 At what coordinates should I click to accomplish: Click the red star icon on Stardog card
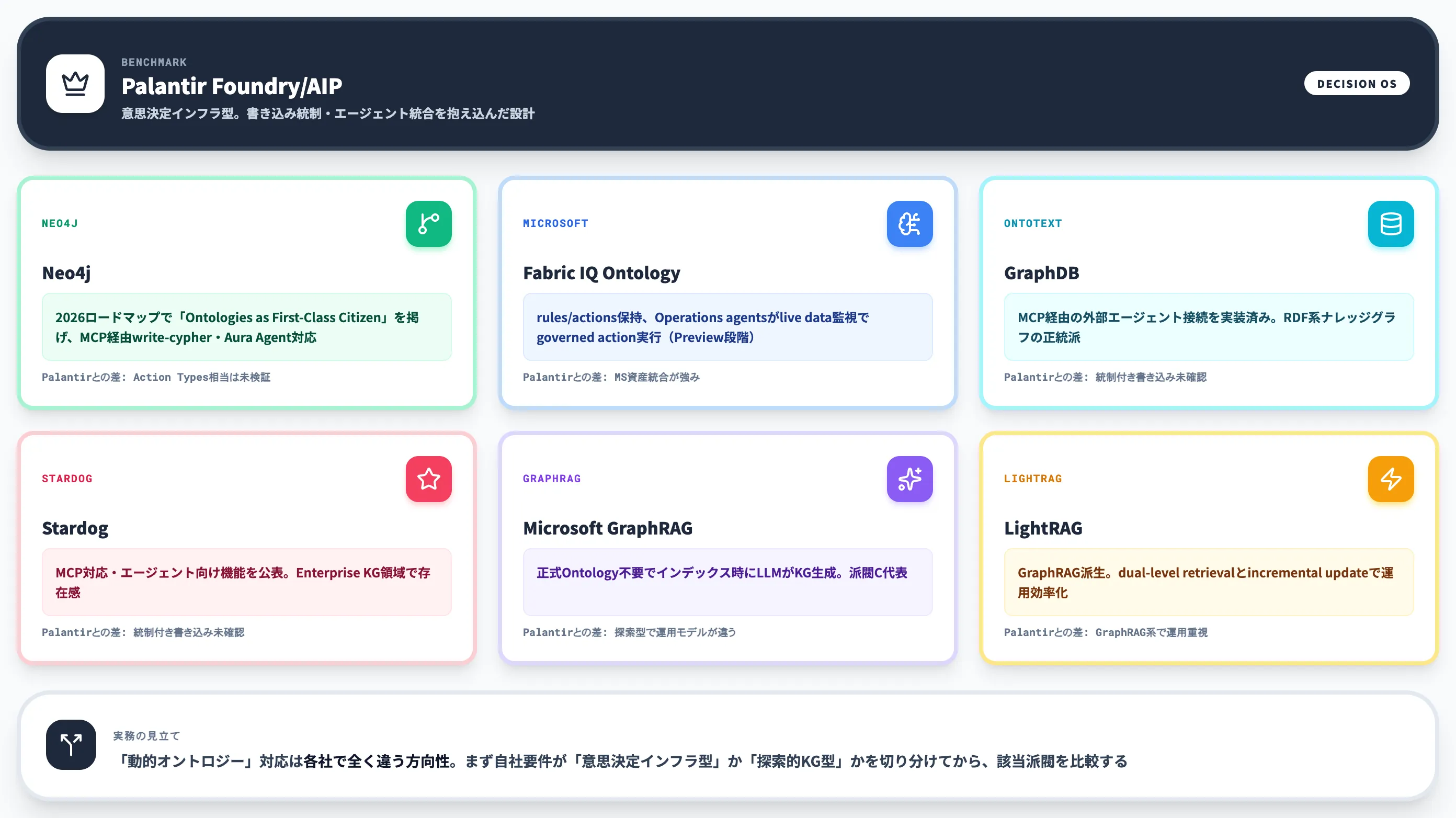(x=428, y=479)
